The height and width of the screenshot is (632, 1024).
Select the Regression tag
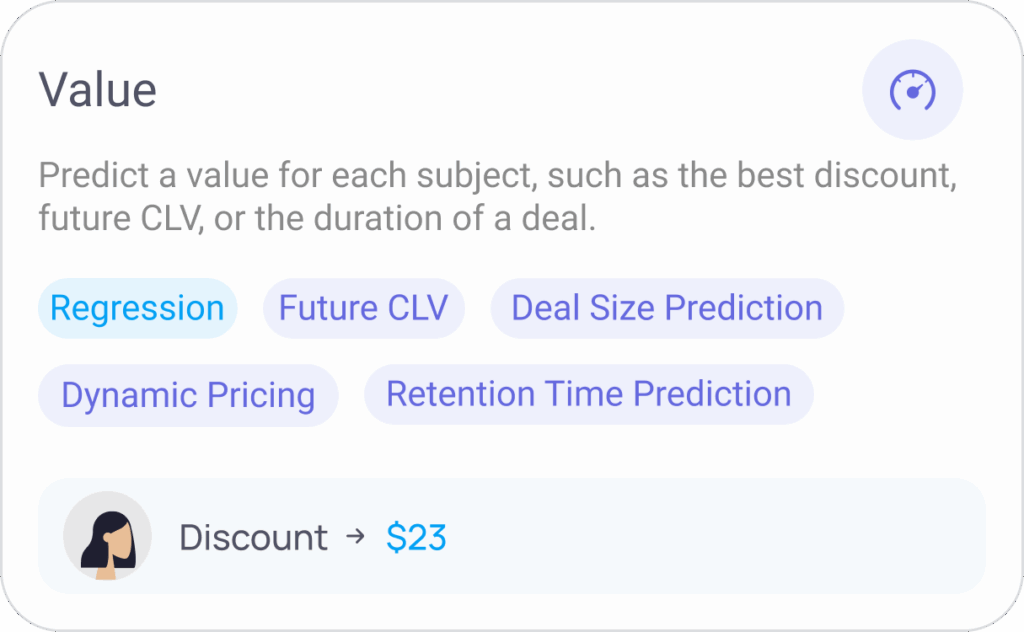point(137,308)
